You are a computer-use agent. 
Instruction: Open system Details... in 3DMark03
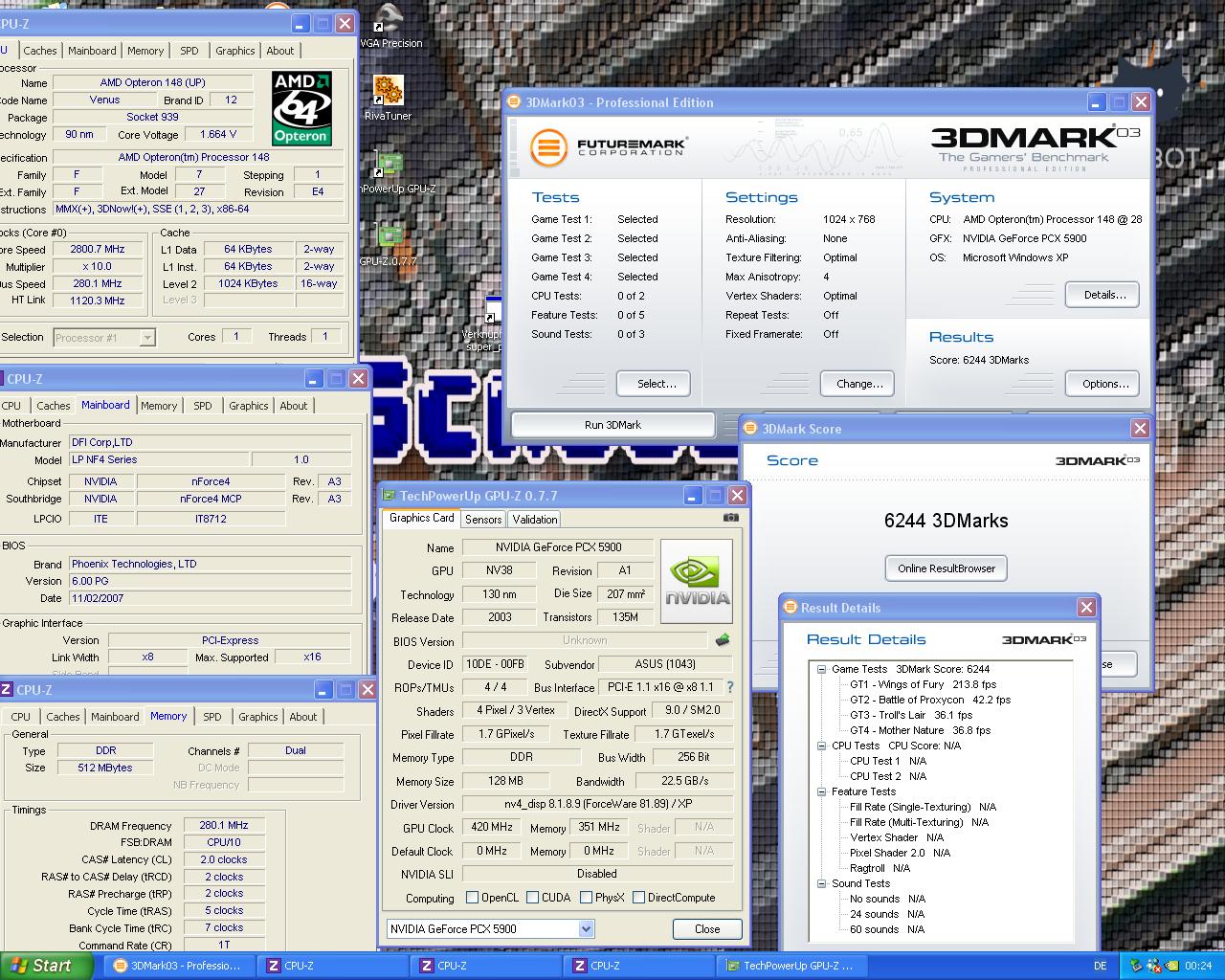(1104, 295)
